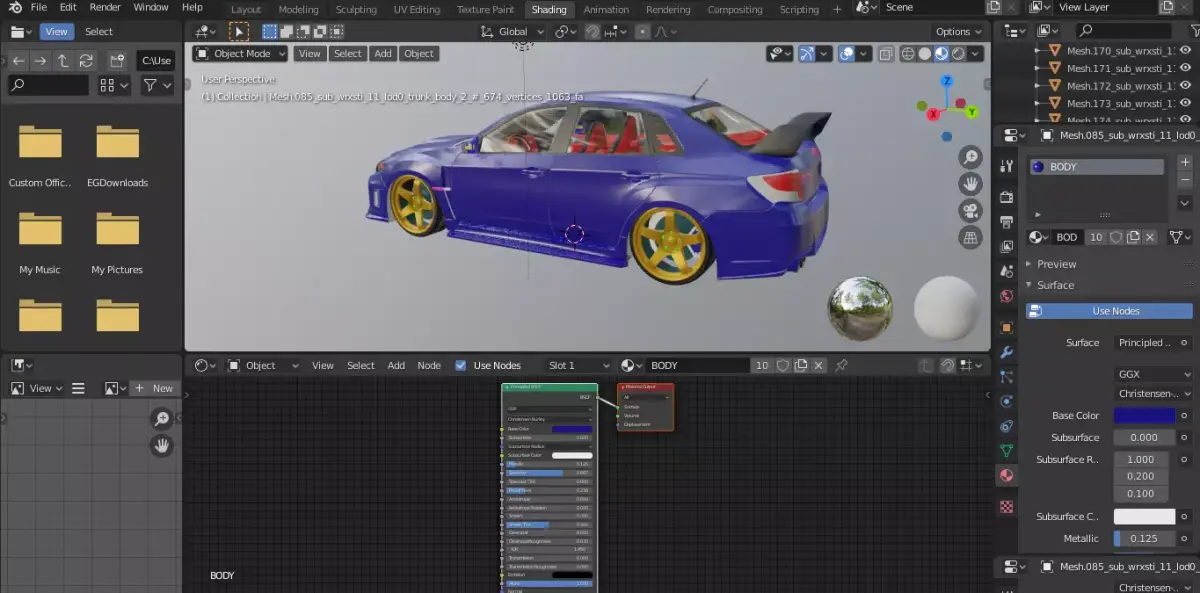Open GGX distribution dropdown

[1153, 374]
